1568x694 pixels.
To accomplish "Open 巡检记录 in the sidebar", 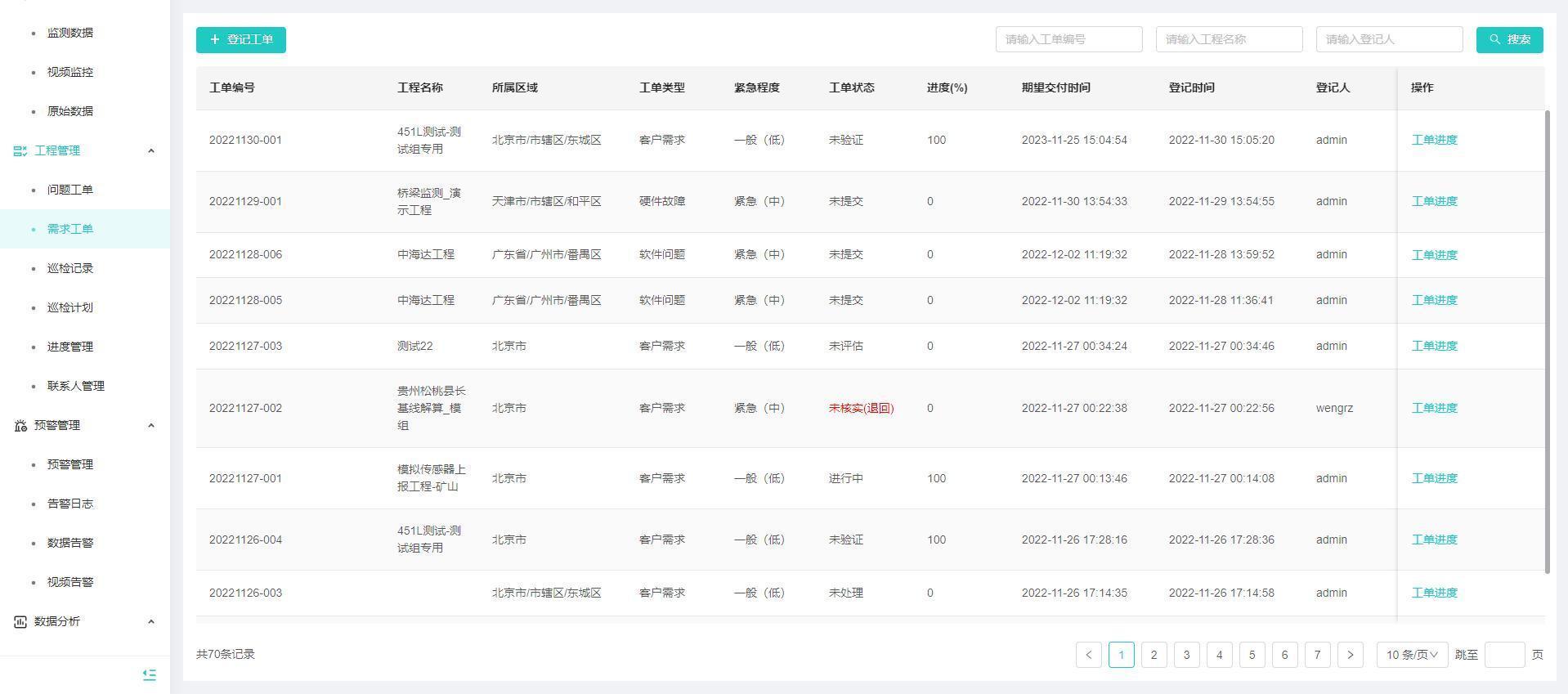I will [70, 268].
